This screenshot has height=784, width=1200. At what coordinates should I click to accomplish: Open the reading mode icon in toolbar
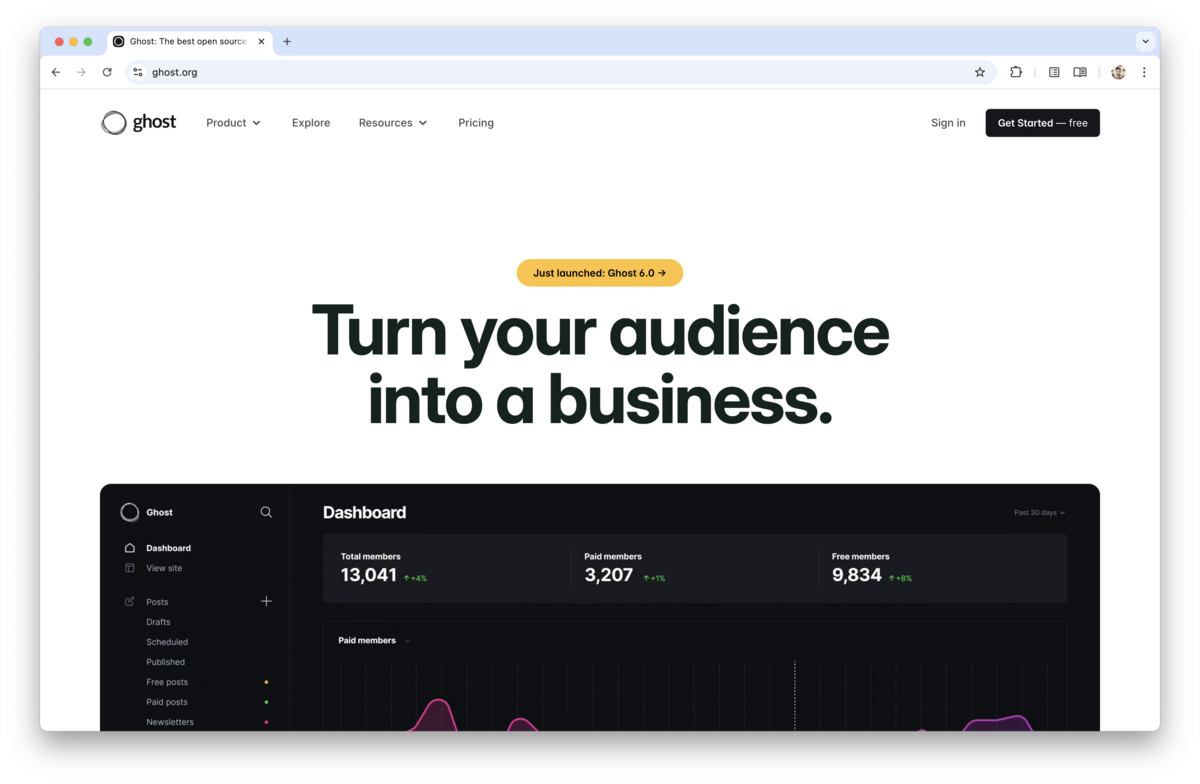[x=1080, y=72]
